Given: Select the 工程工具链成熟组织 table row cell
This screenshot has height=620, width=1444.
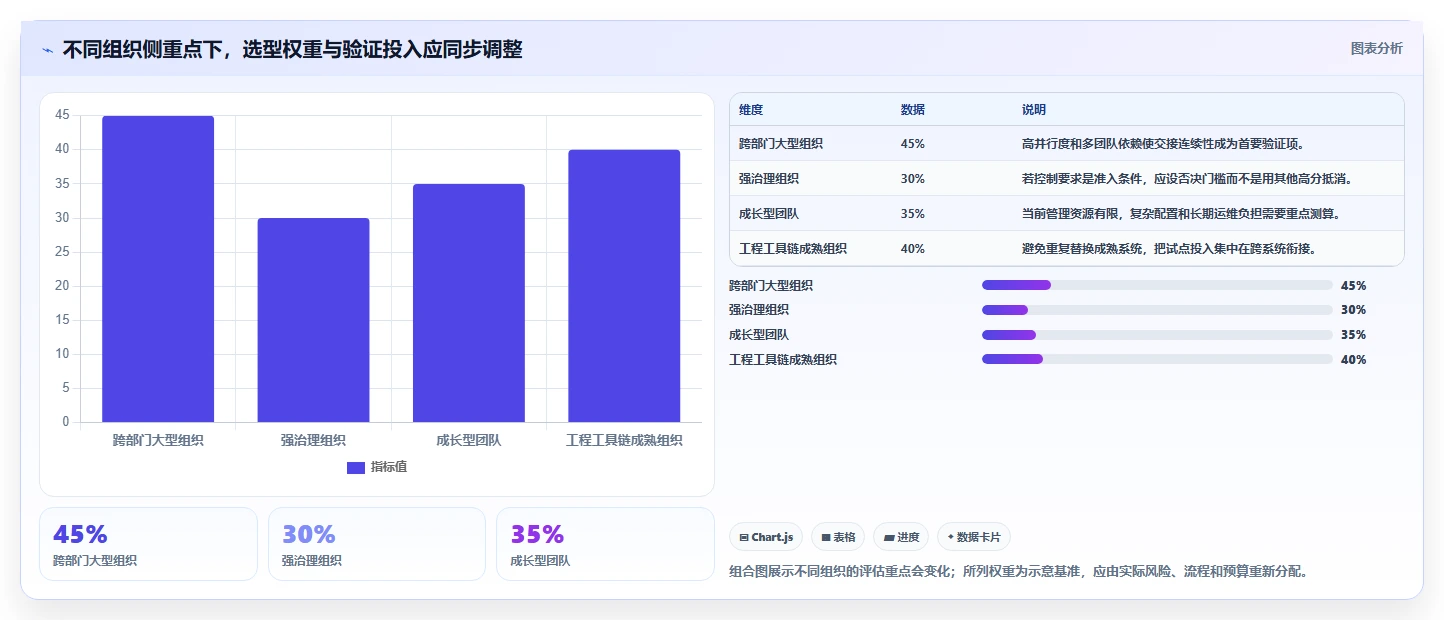Looking at the screenshot, I should 793,249.
